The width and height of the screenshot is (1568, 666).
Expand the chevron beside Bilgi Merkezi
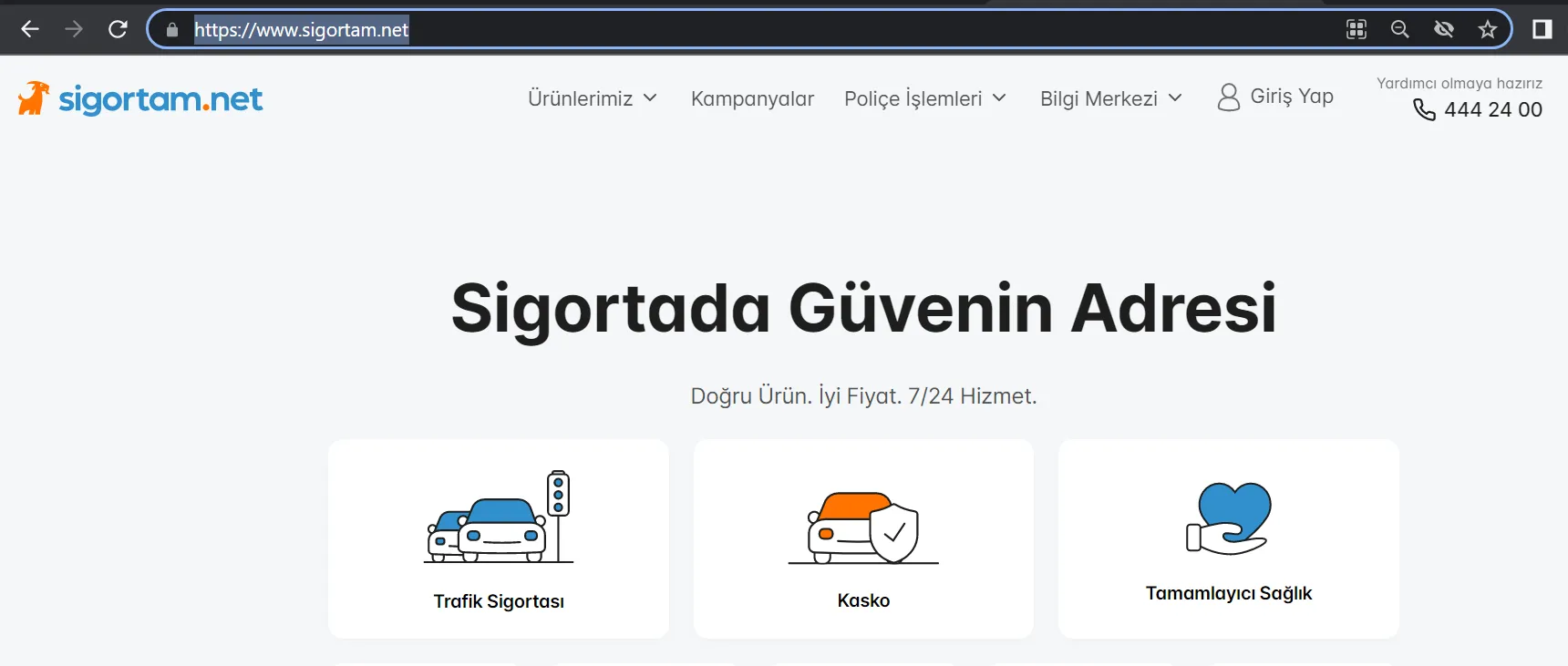(x=1175, y=97)
